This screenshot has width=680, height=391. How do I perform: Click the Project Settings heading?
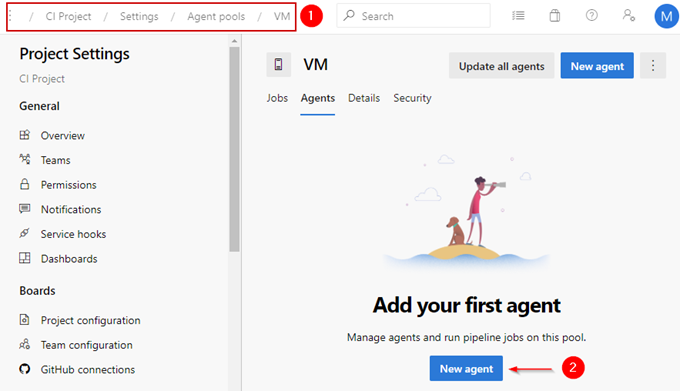point(75,54)
